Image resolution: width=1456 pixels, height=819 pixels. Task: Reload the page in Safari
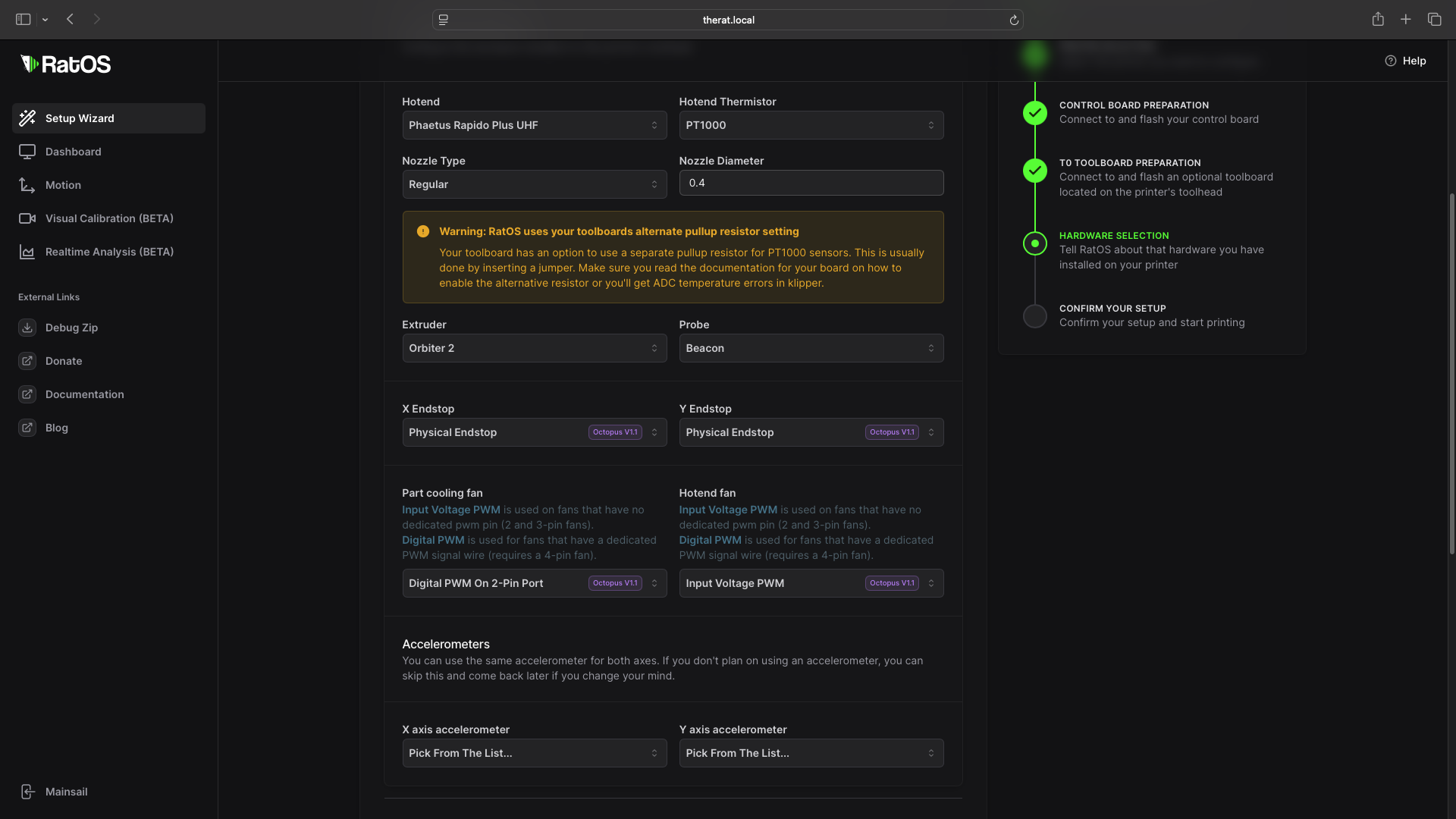coord(1014,20)
